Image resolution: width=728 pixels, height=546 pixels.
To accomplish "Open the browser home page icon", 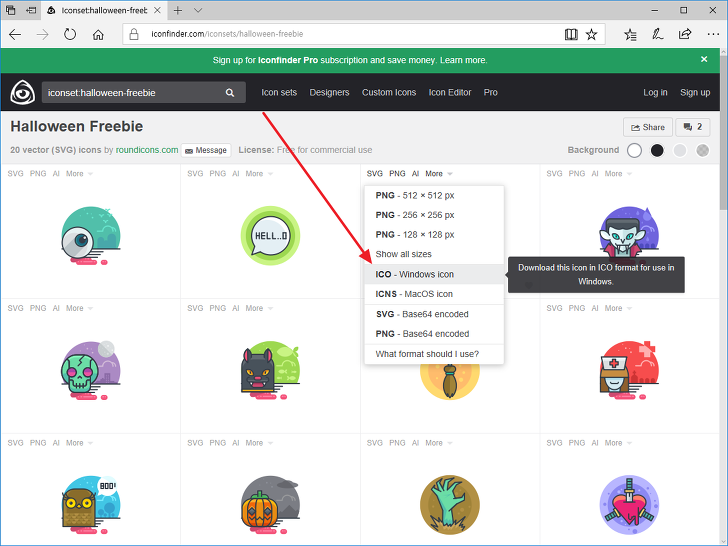I will click(x=98, y=34).
